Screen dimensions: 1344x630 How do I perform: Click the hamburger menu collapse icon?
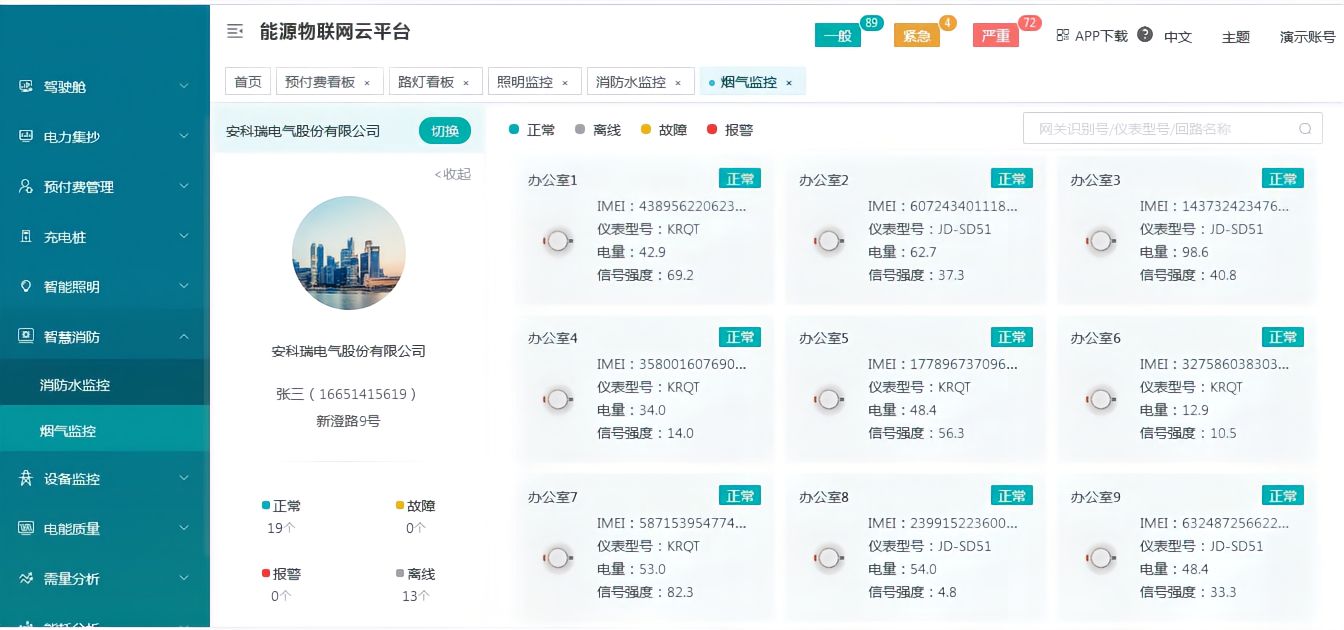tap(235, 32)
